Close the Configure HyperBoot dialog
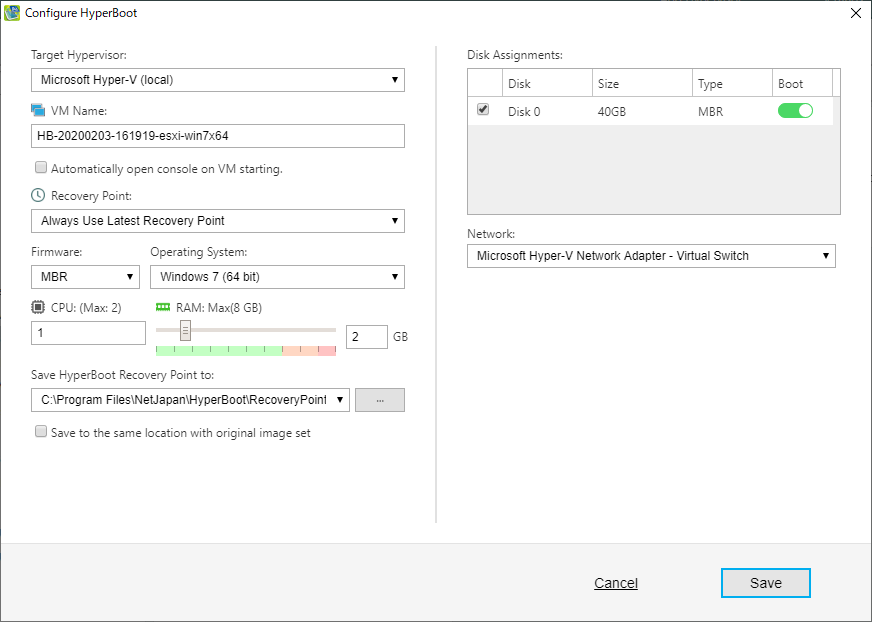 pyautogui.click(x=855, y=13)
